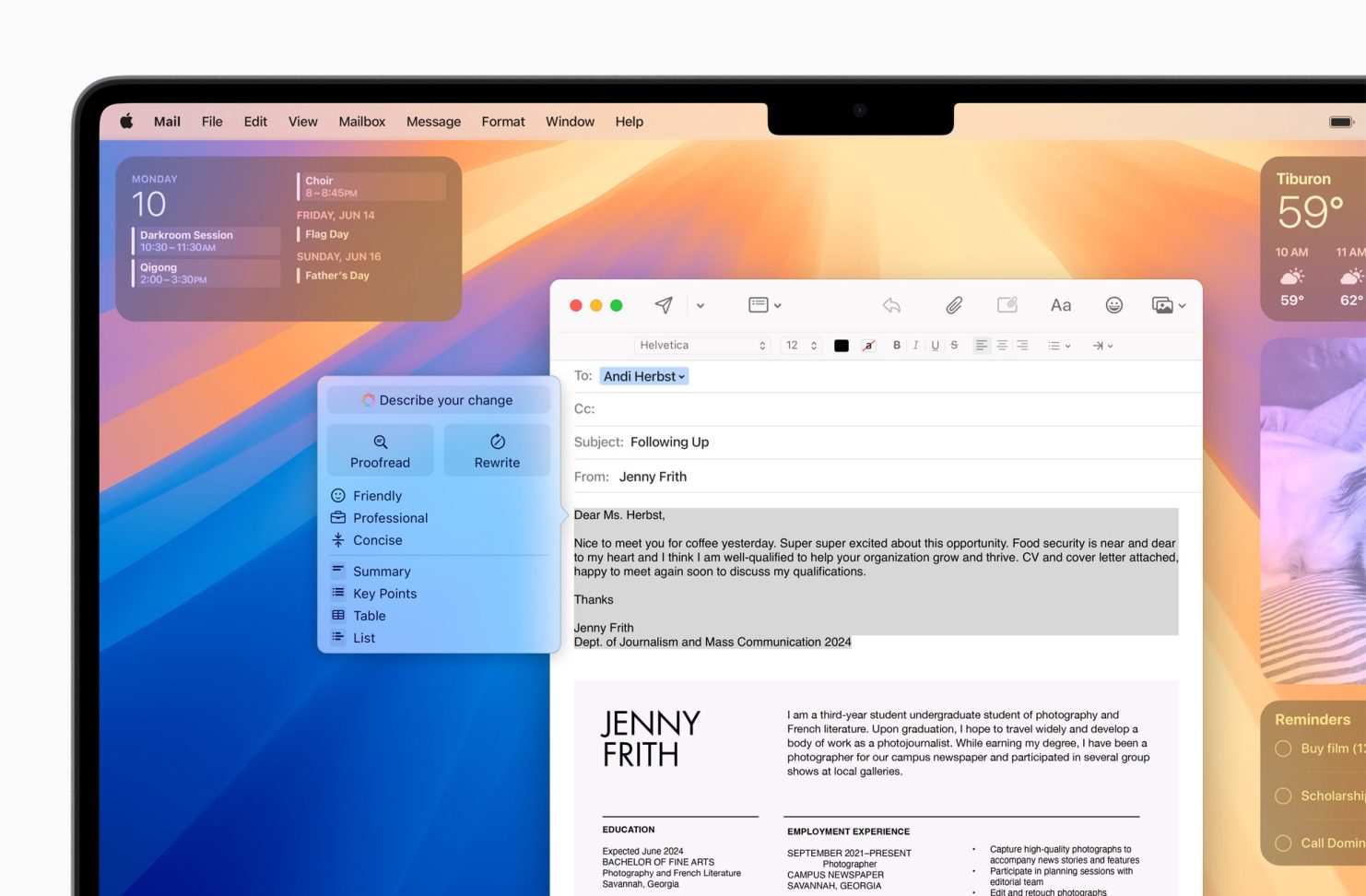Open the File menu
The image size is (1366, 896).
click(212, 122)
